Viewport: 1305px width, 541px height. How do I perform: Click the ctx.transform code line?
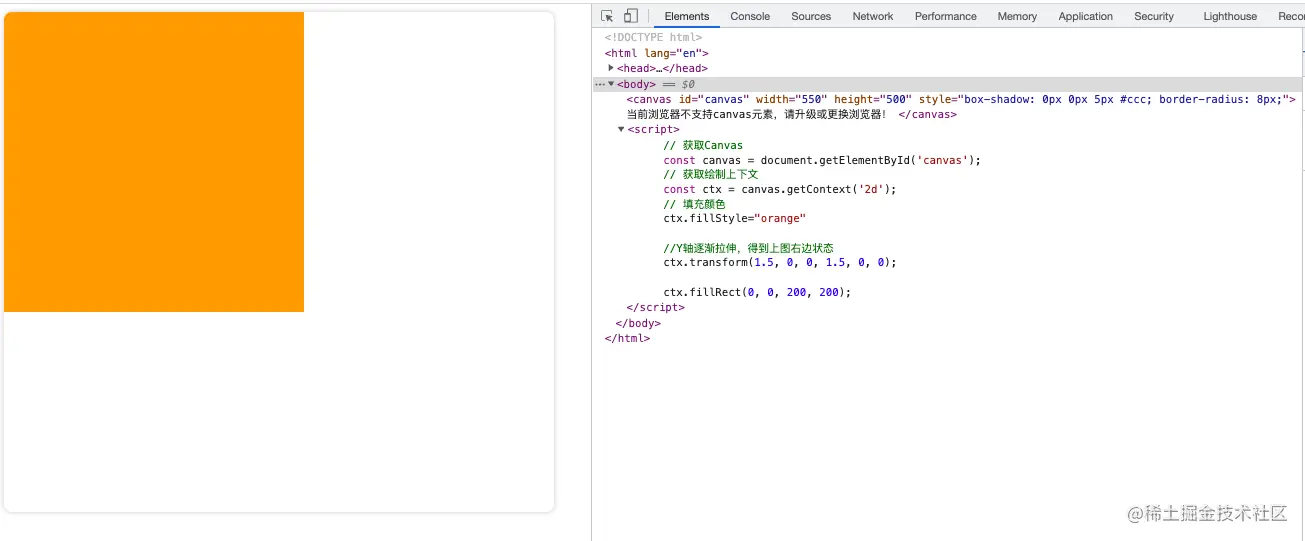pos(780,262)
